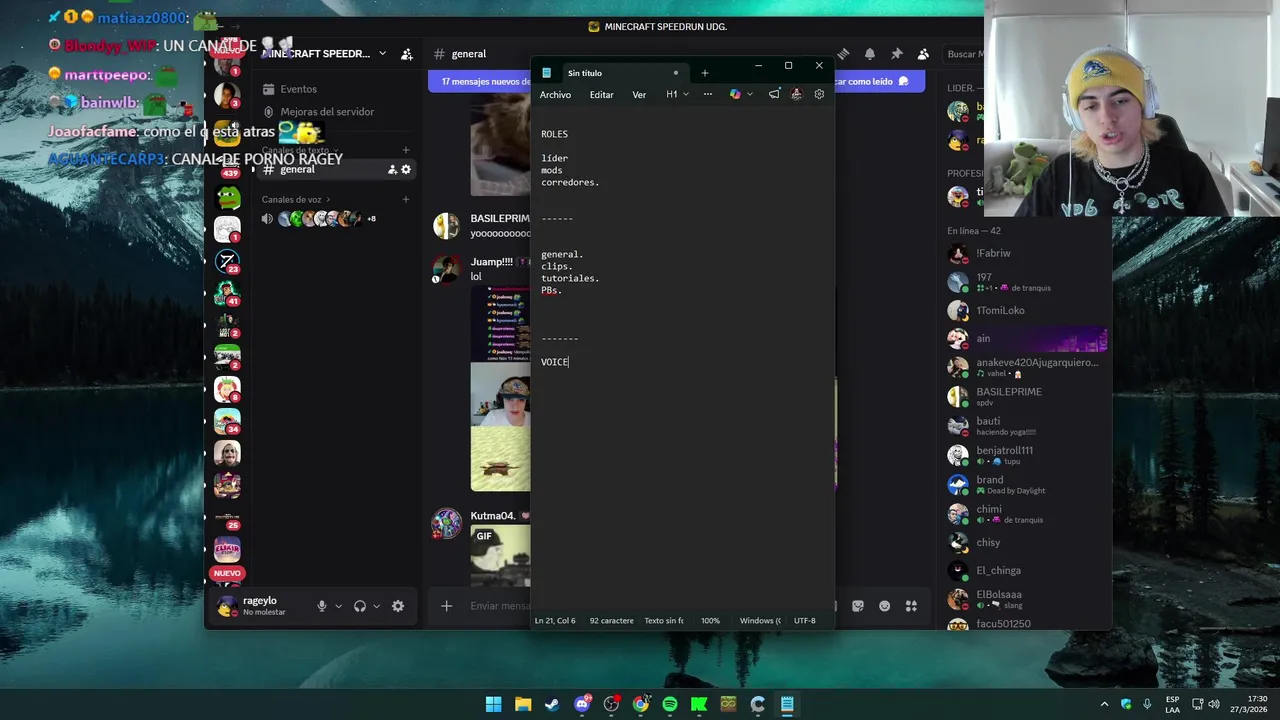Edit general channel settings gear
1280x720 pixels.
(406, 170)
